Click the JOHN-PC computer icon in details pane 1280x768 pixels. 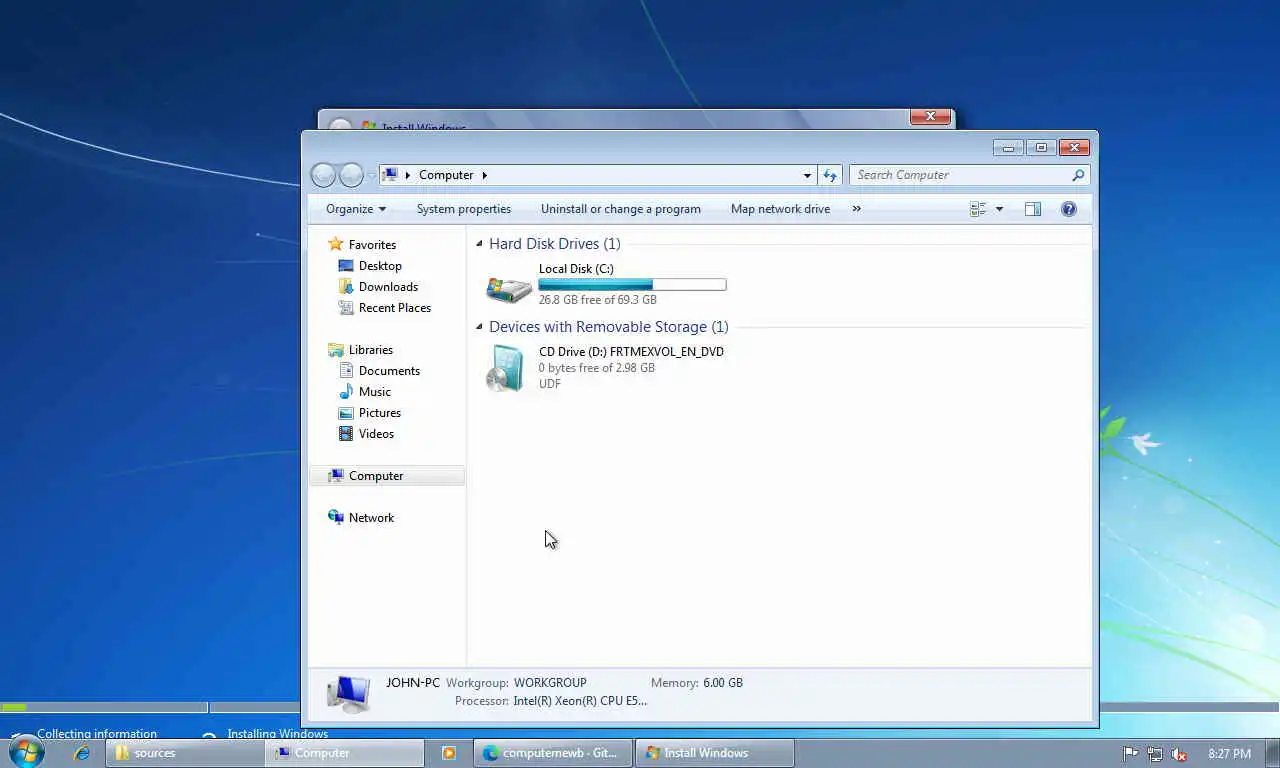click(348, 693)
